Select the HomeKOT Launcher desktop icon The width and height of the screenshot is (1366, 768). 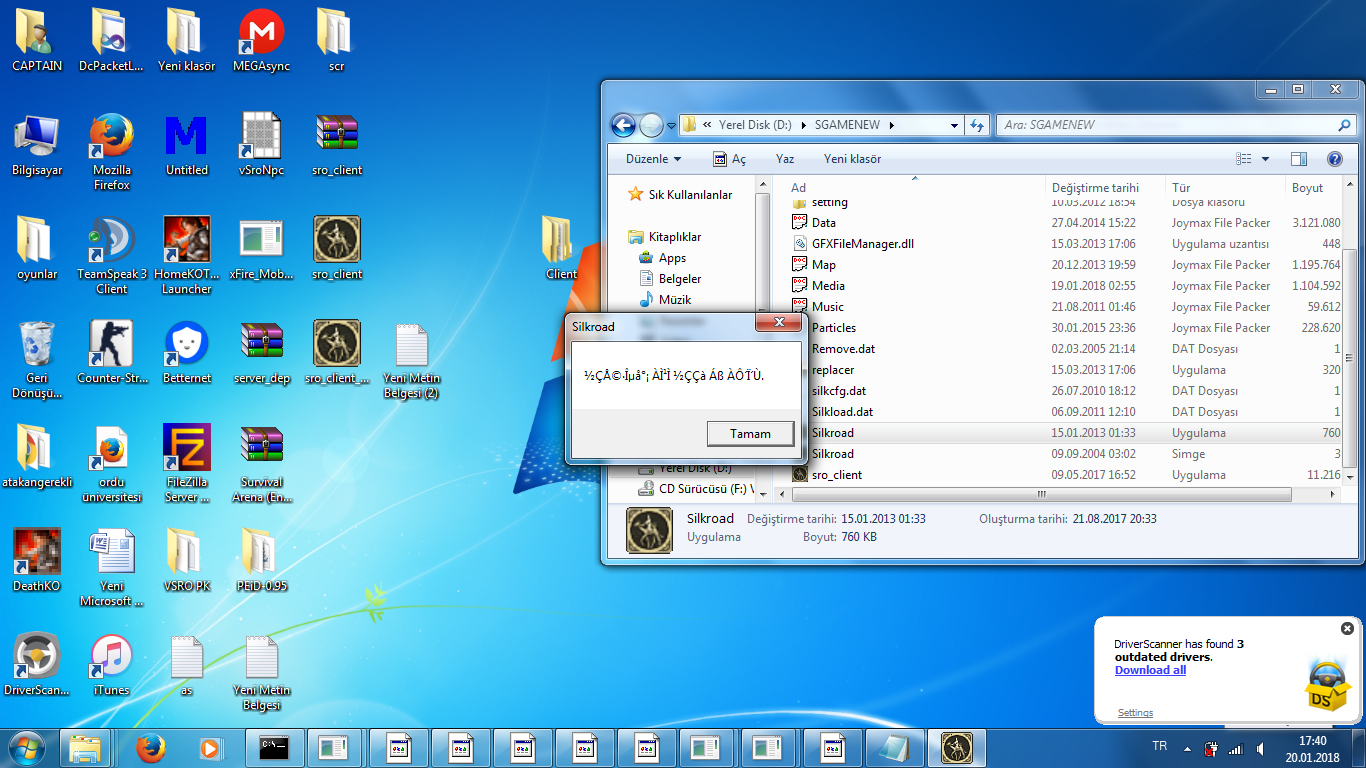(x=187, y=255)
